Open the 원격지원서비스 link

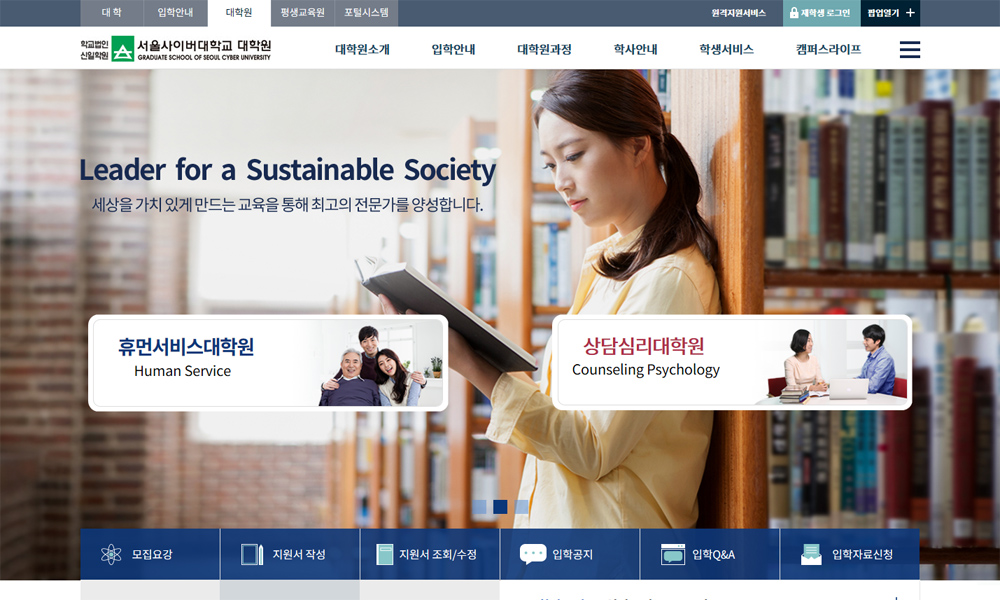pos(739,13)
